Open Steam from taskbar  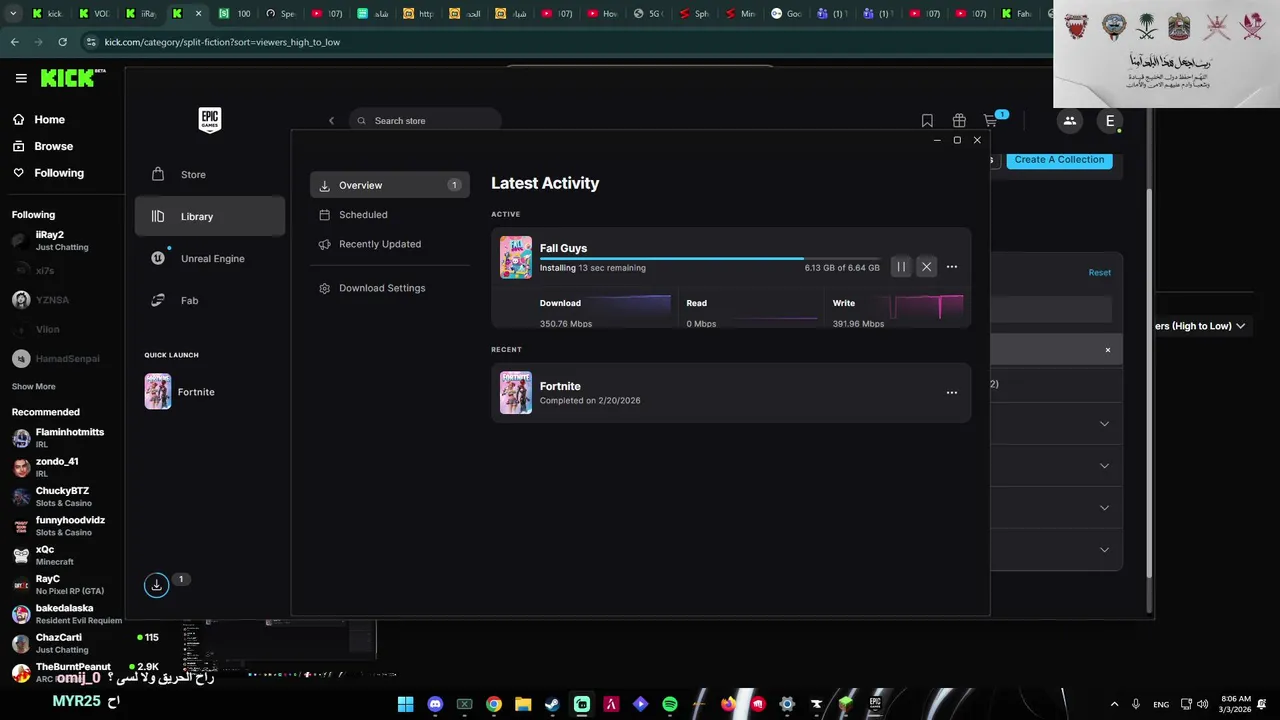(x=552, y=704)
